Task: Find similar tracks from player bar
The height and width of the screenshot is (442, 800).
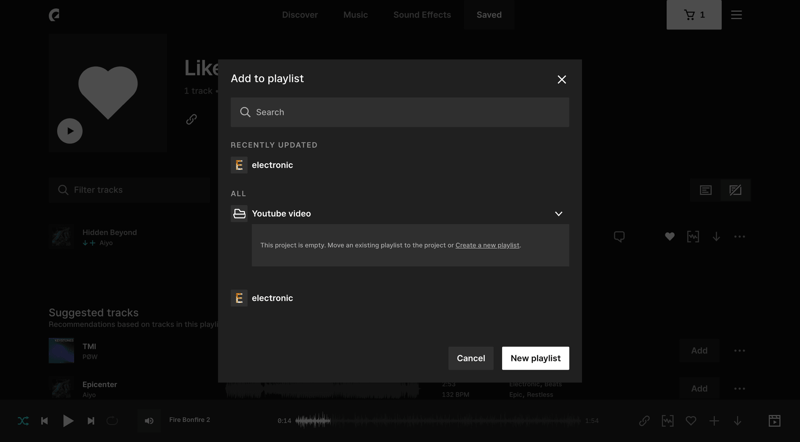Action: 667,421
